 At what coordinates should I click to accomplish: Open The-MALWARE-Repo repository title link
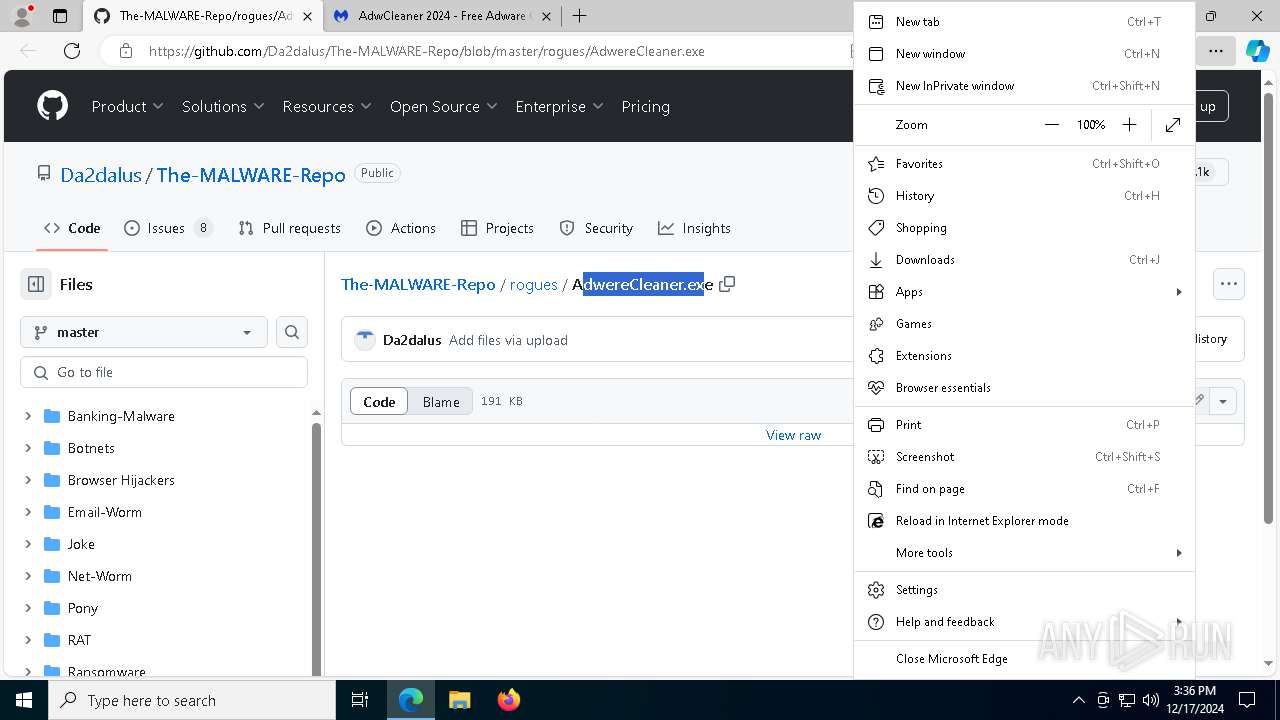(251, 175)
